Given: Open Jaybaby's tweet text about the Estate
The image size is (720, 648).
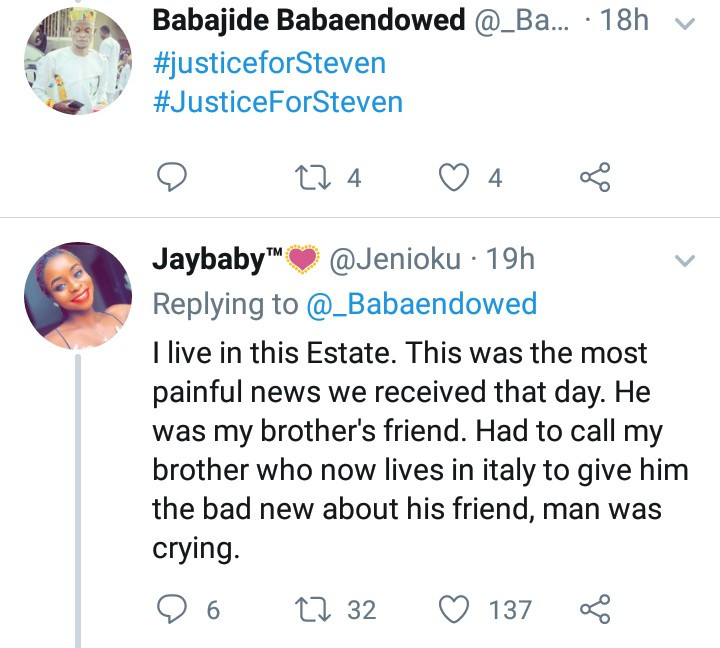Looking at the screenshot, I should (x=421, y=451).
